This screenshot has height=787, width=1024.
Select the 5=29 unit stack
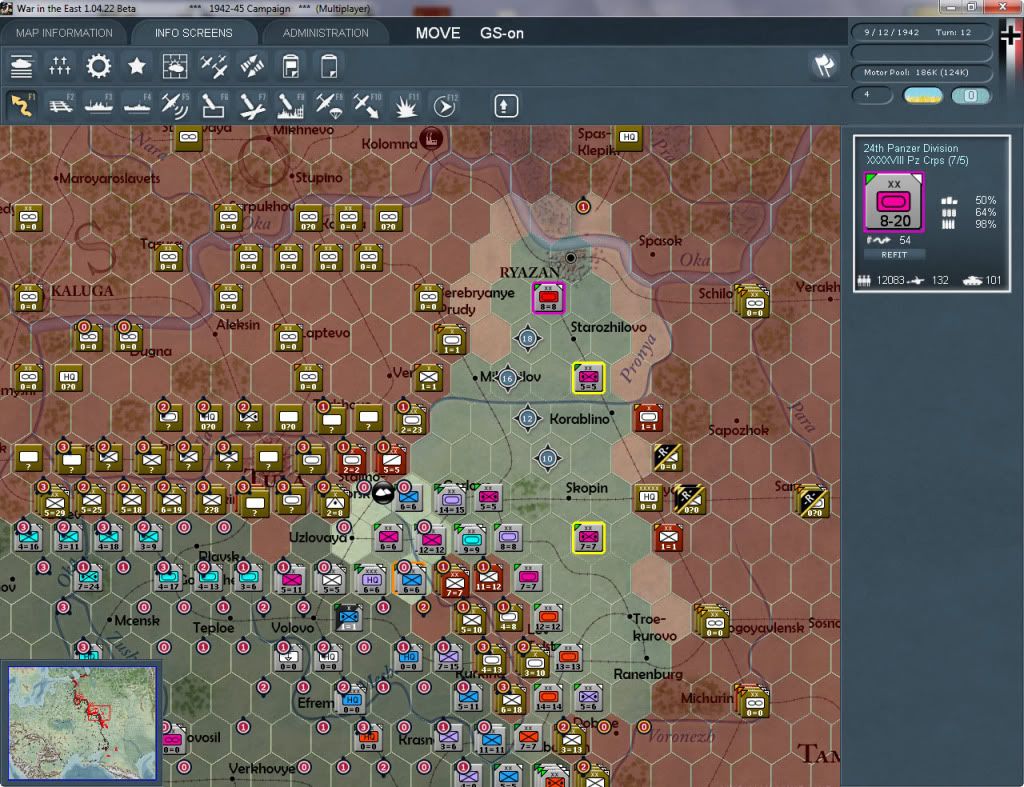click(x=54, y=502)
